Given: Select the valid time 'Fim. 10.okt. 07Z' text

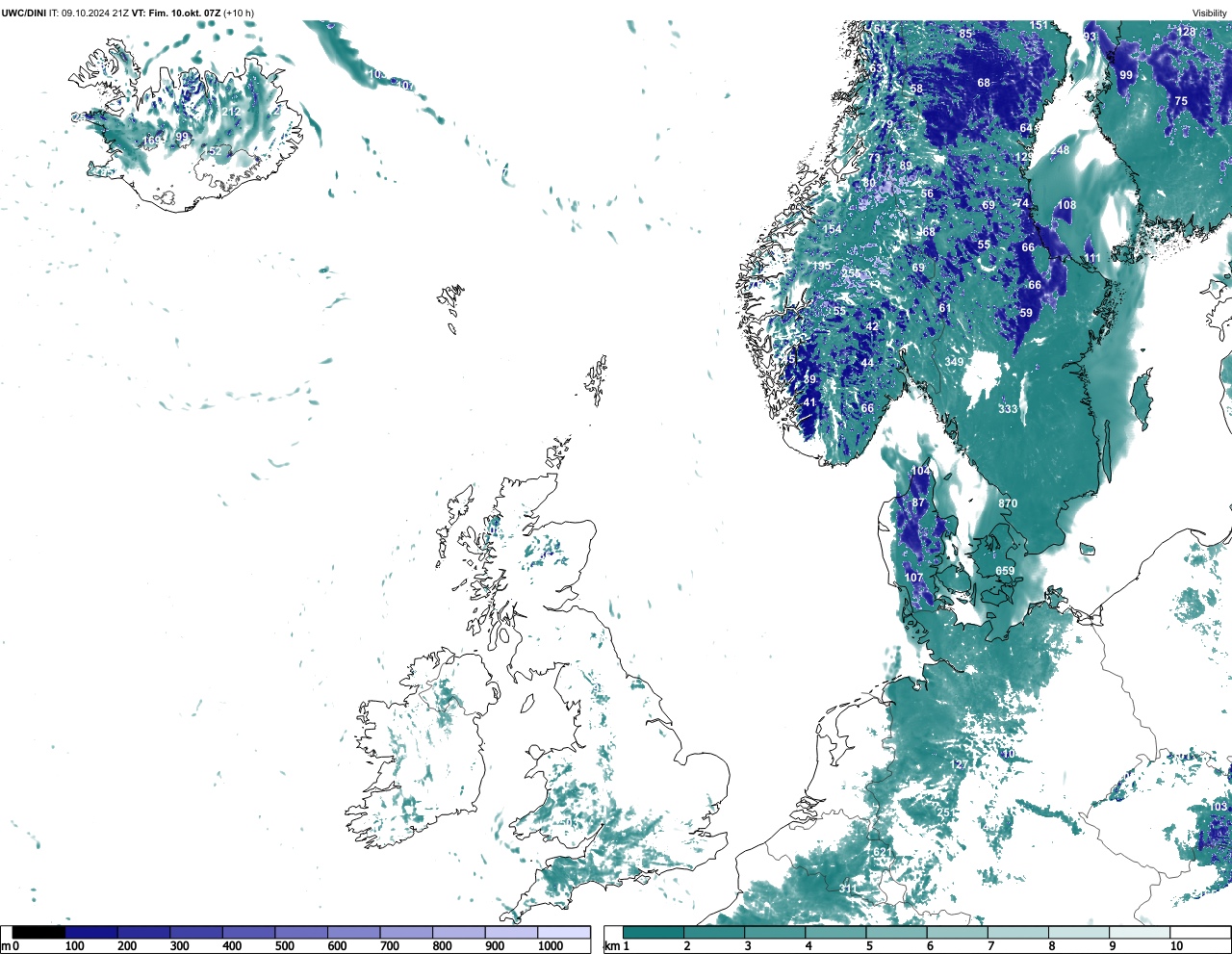Looking at the screenshot, I should tap(185, 13).
